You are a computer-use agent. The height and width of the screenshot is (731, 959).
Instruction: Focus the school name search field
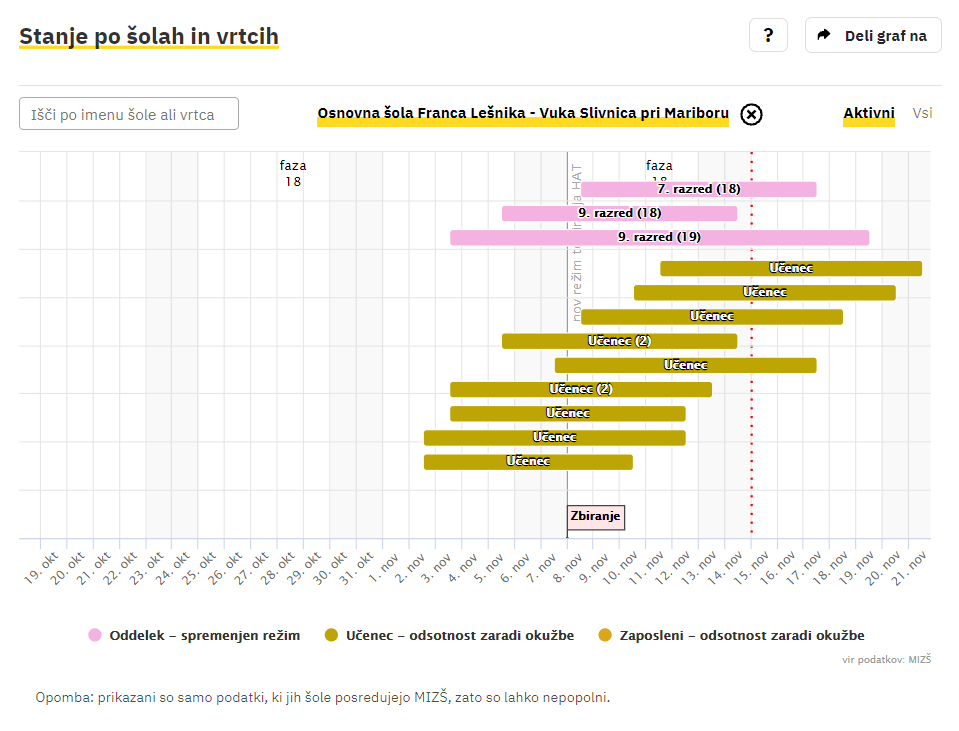click(129, 114)
